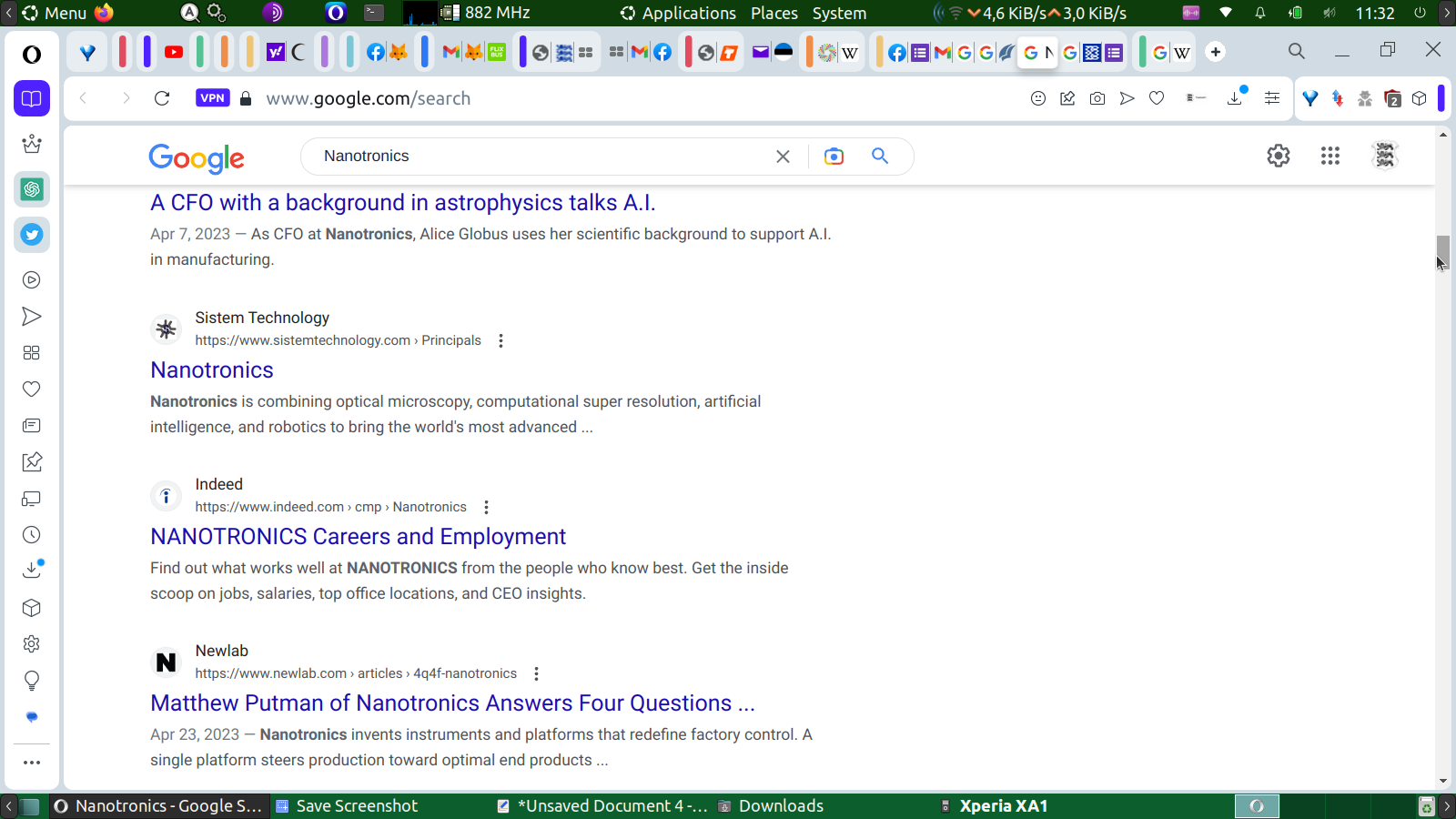Go back to the previous page
Viewport: 1456px width, 819px height.
[84, 98]
